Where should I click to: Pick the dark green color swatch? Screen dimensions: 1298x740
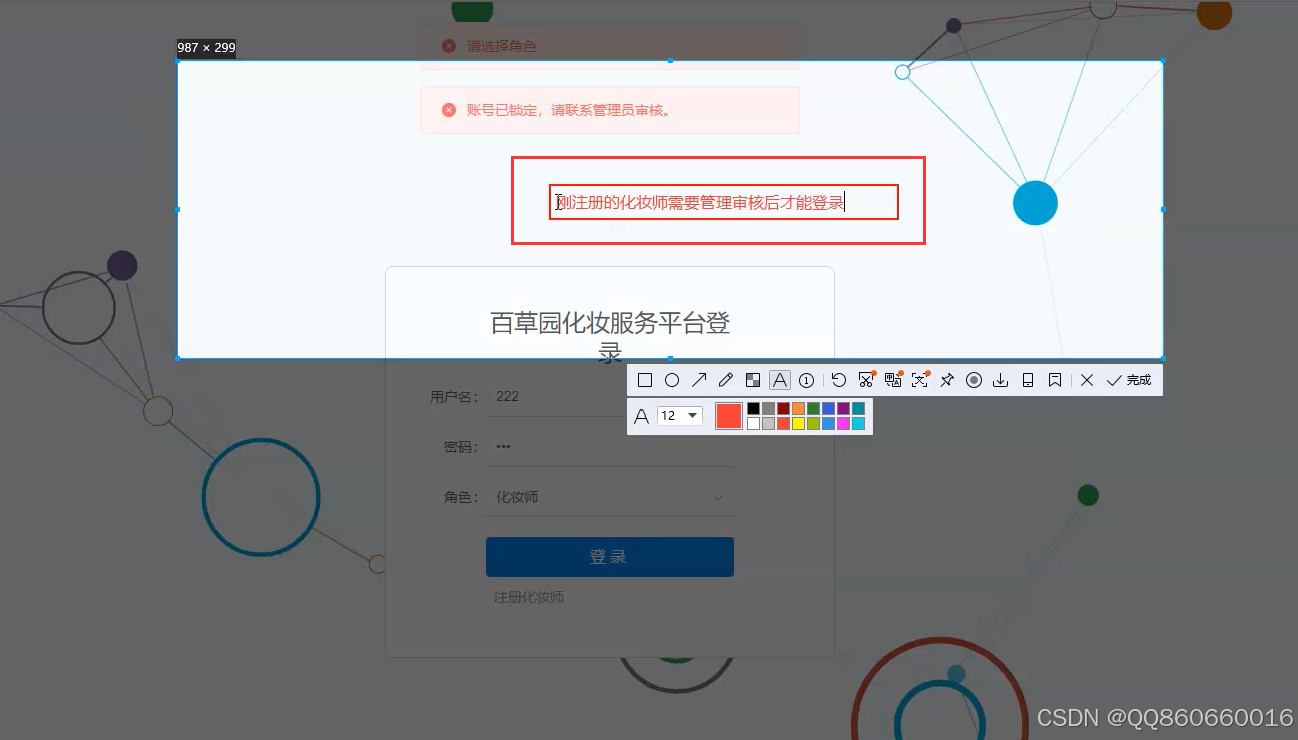(x=813, y=408)
